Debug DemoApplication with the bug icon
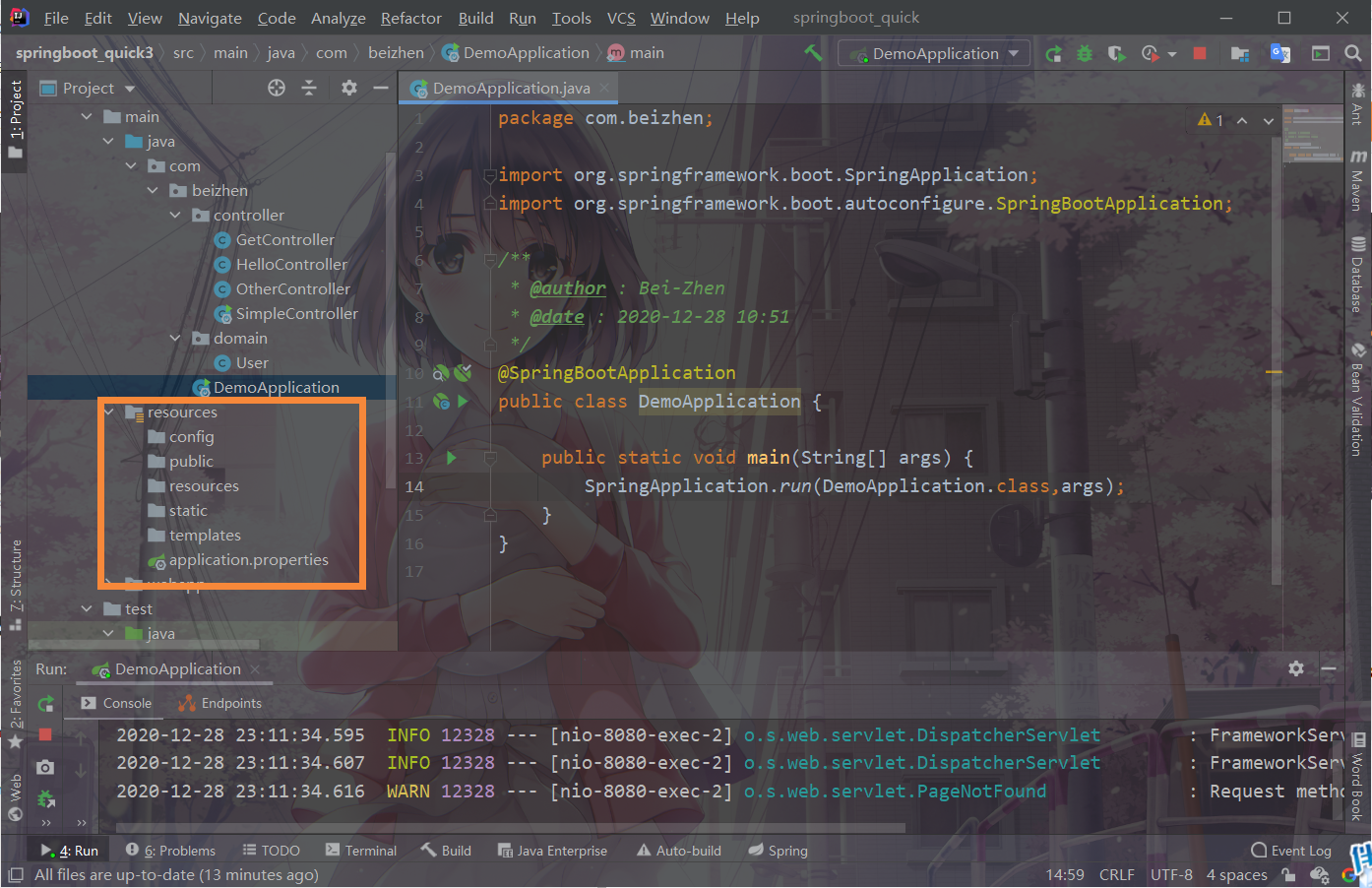Image resolution: width=1372 pixels, height=888 pixels. click(x=1084, y=52)
